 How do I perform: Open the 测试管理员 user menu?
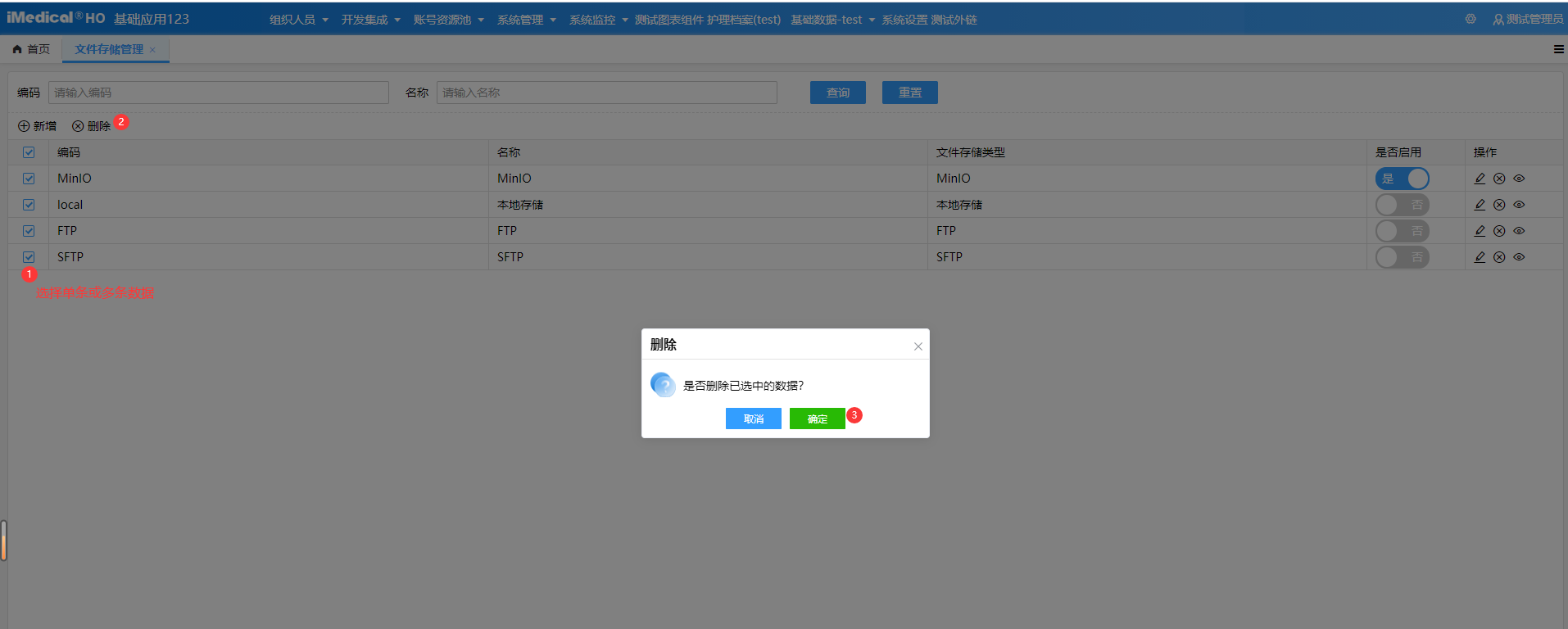[1528, 19]
